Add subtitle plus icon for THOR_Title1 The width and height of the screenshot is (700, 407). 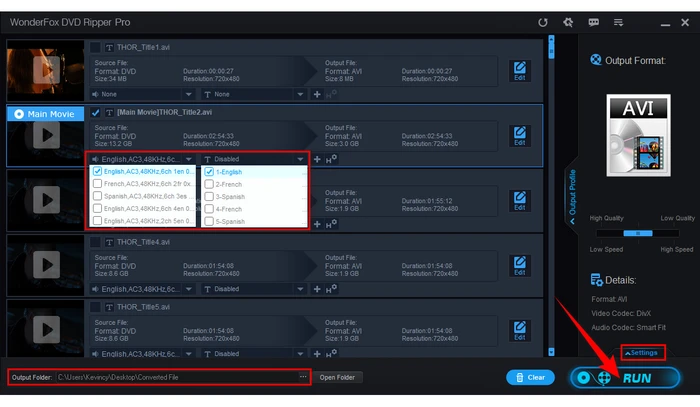pos(317,94)
